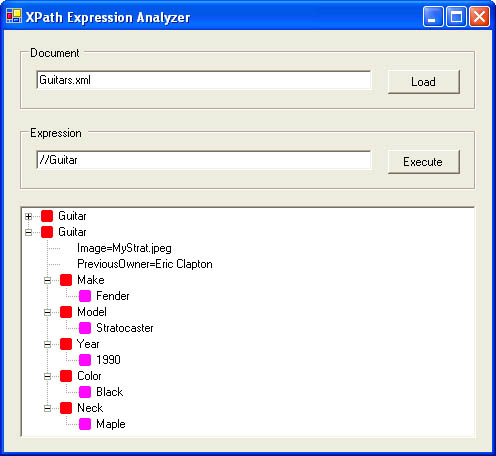Collapse the Neck node
The height and width of the screenshot is (456, 496).
pos(47,408)
